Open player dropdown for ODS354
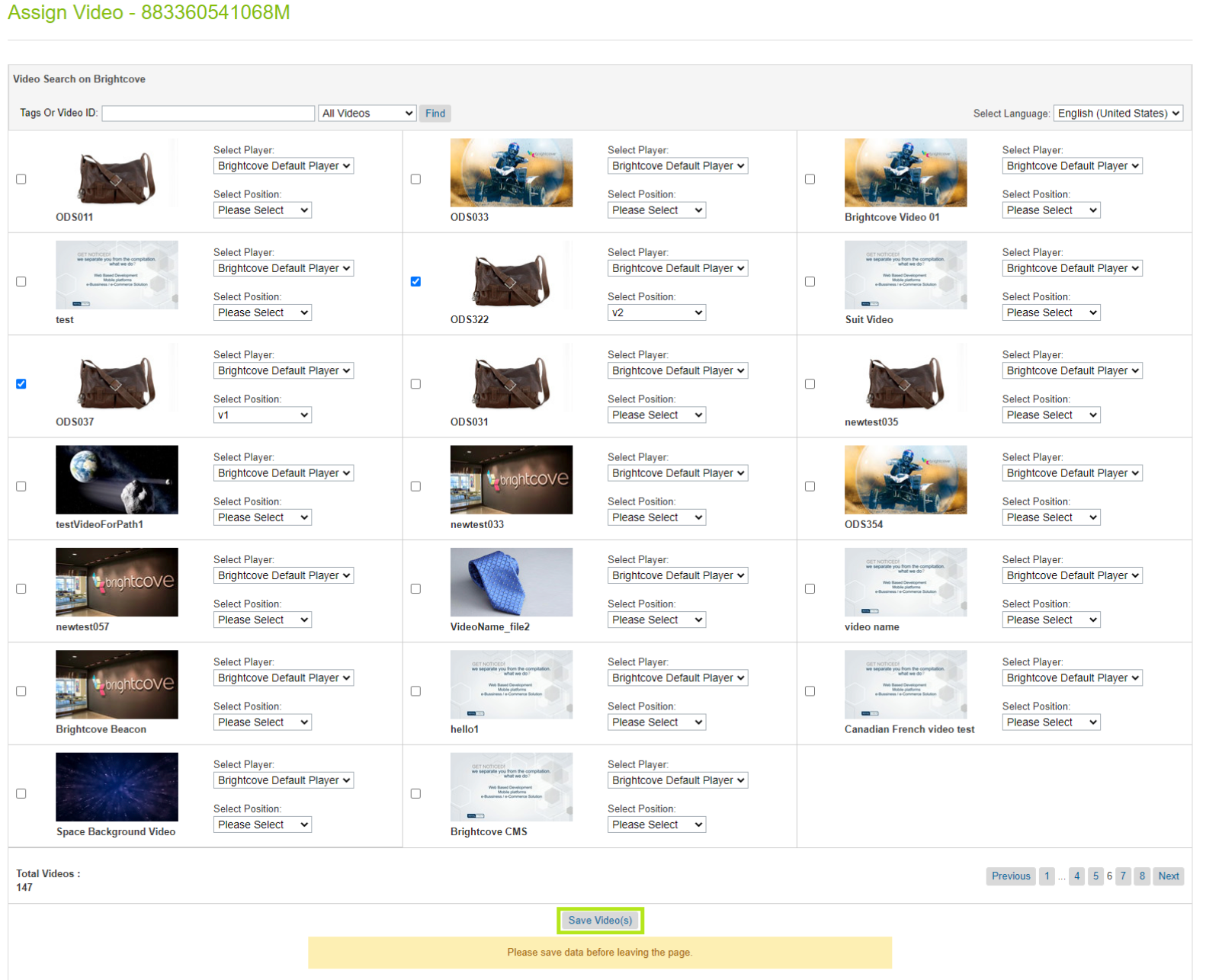Screen dimensions: 1206x980 coord(1072,473)
